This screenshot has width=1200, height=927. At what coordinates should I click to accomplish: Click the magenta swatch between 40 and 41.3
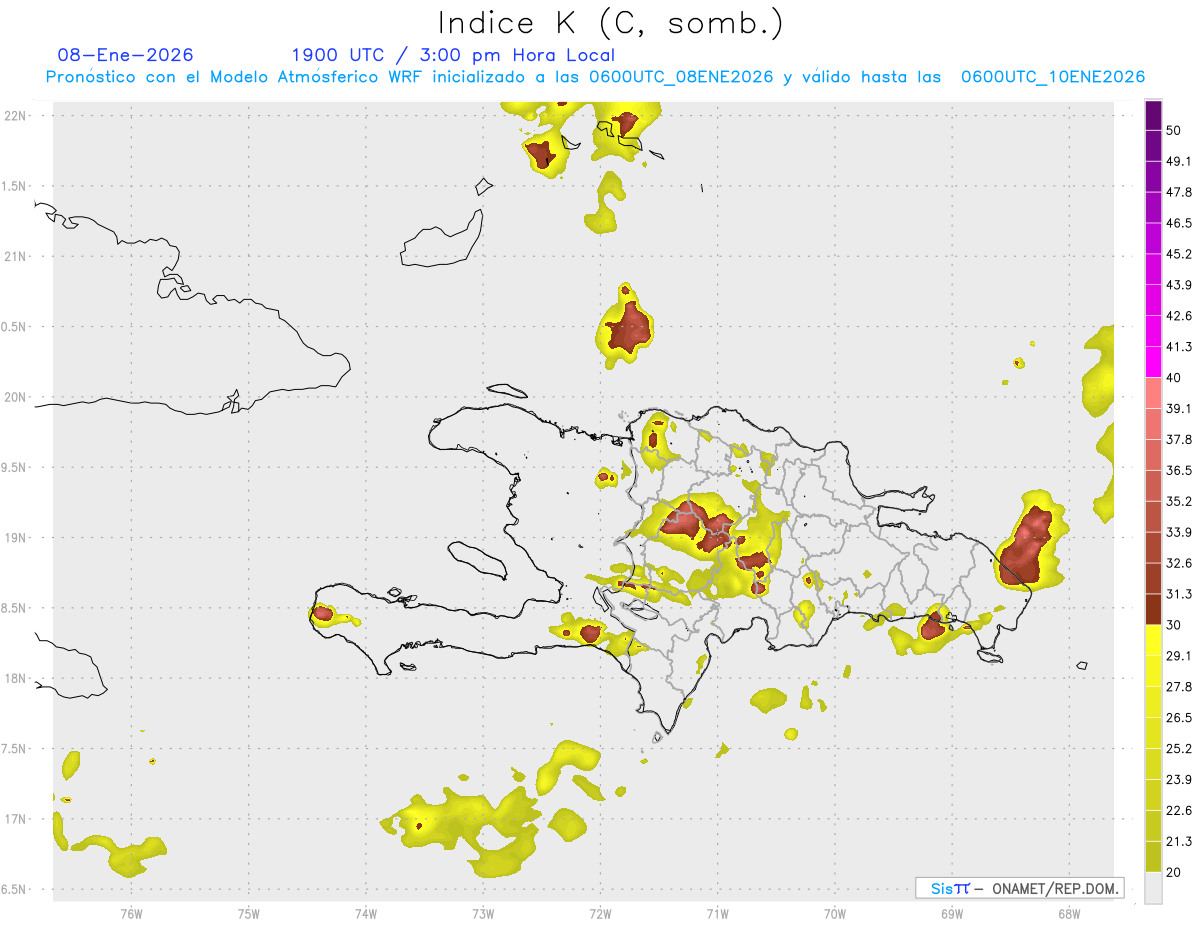[1153, 362]
